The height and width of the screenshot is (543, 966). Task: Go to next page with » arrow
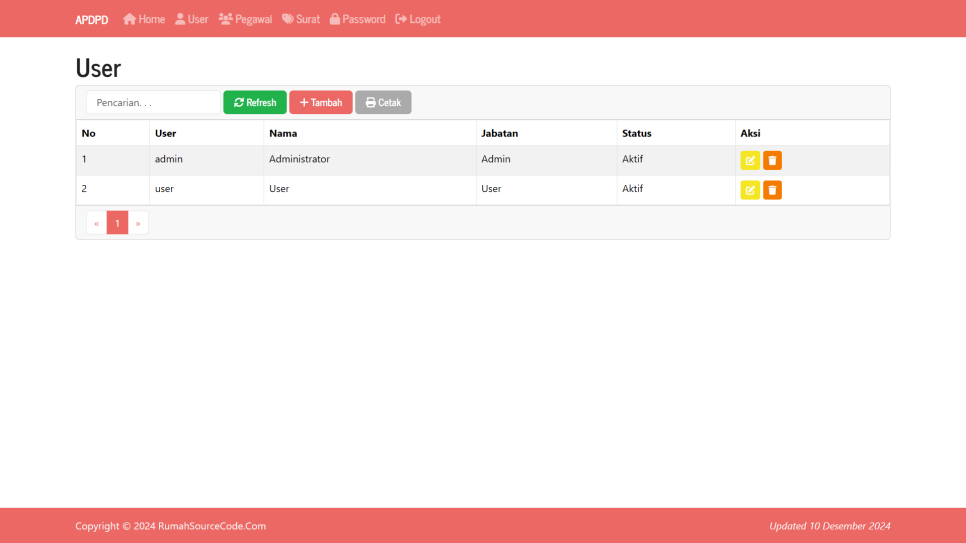click(x=138, y=223)
